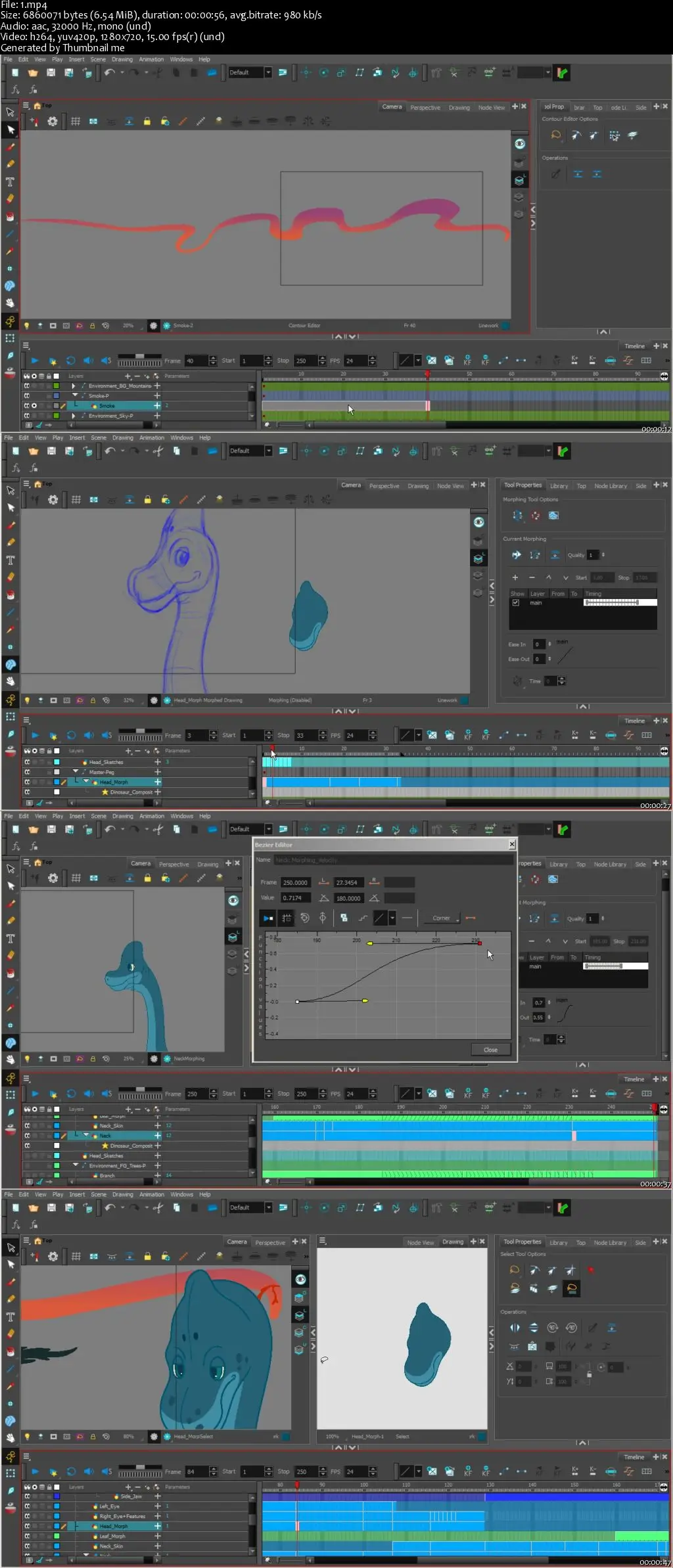Screen dimensions: 673x1568
Task: Open the Corner dropdown in the Bezier Editor
Action: (x=442, y=918)
